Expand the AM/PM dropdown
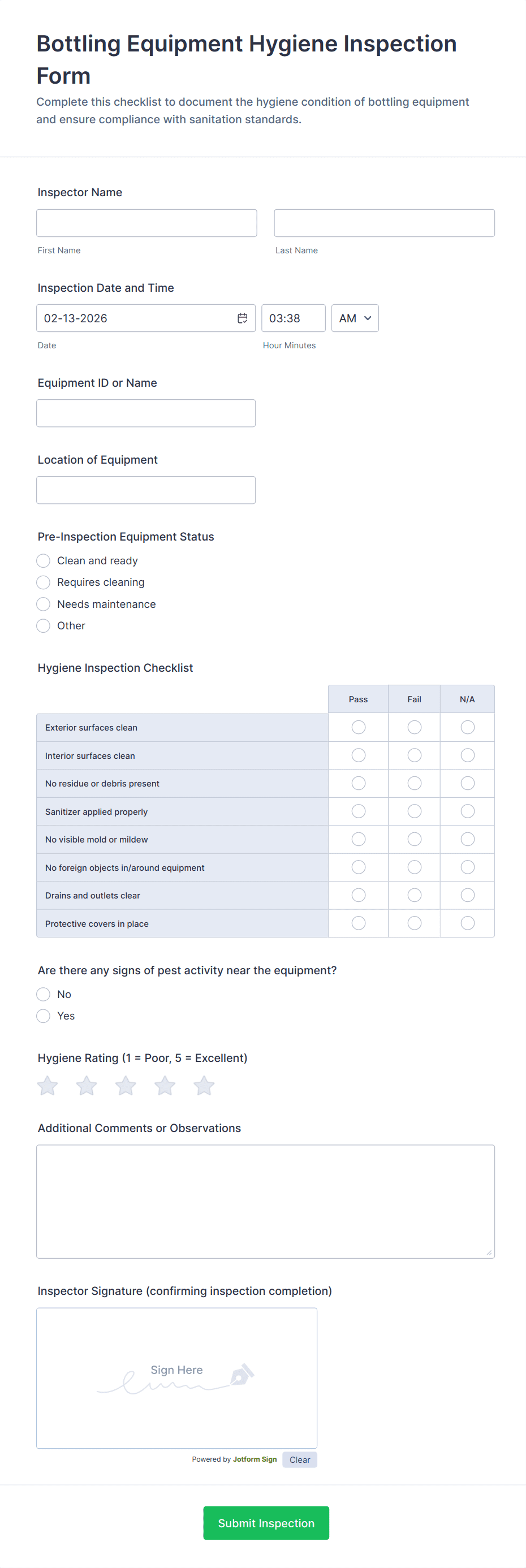526x1568 pixels. click(x=355, y=318)
